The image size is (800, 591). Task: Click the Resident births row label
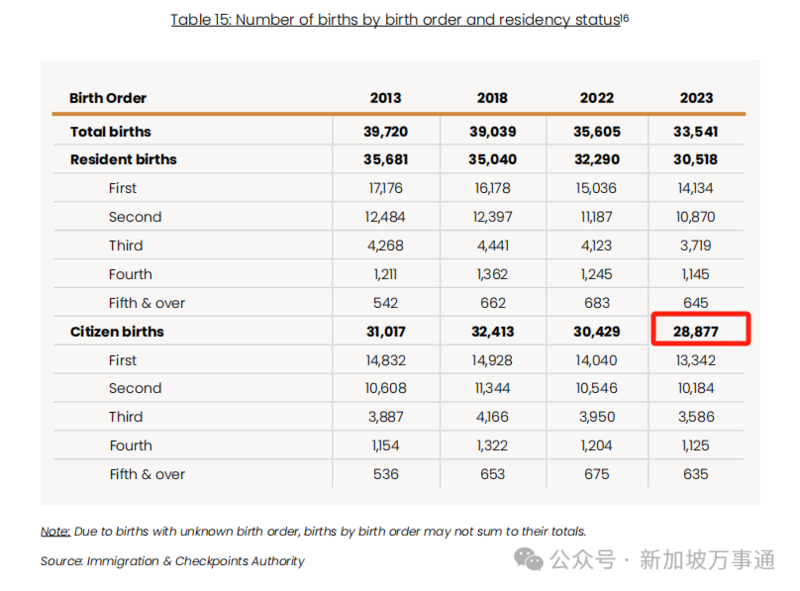click(123, 160)
